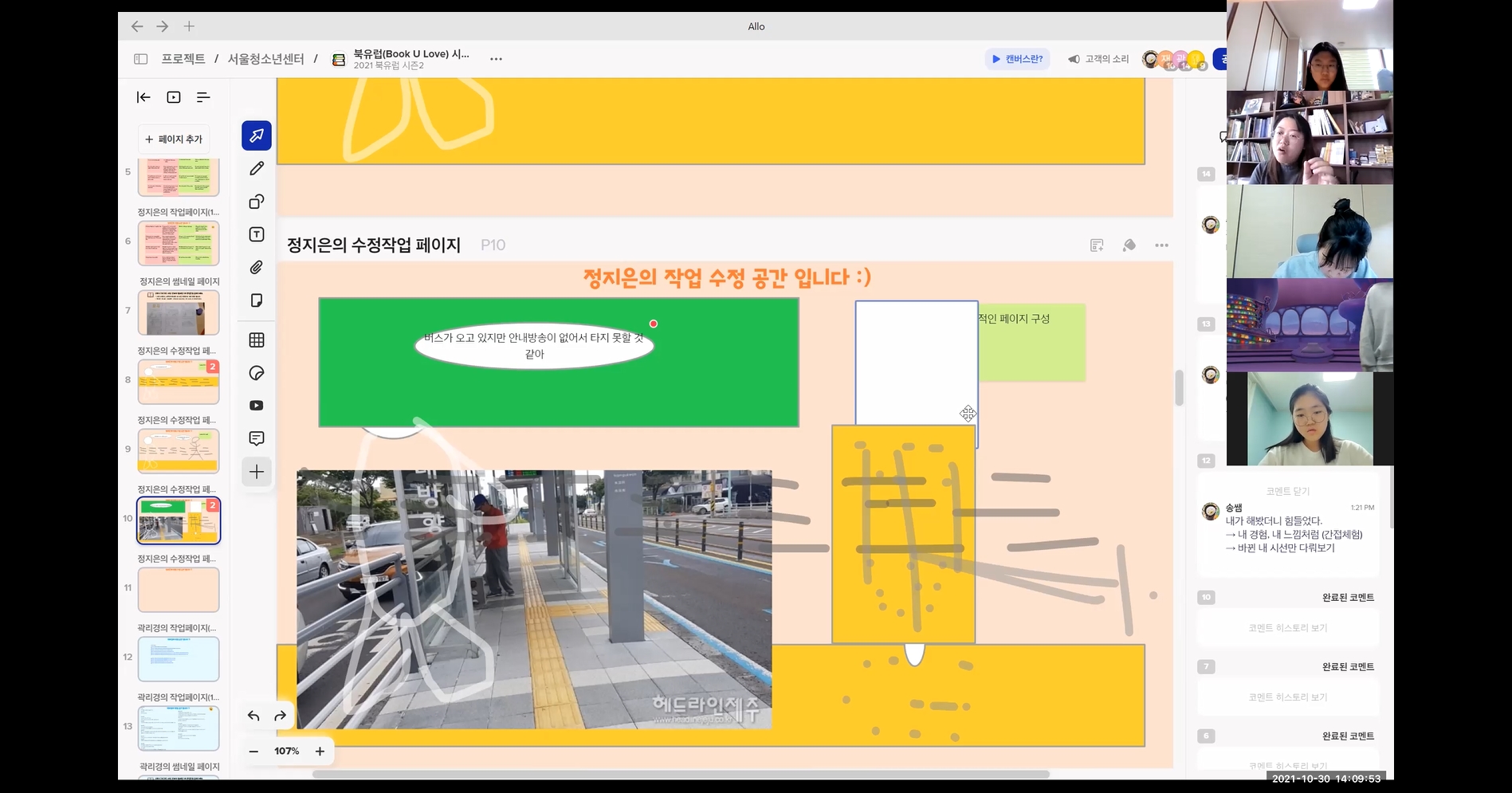Open page P10 more options menu
Viewport: 1512px width, 793px height.
point(1161,245)
